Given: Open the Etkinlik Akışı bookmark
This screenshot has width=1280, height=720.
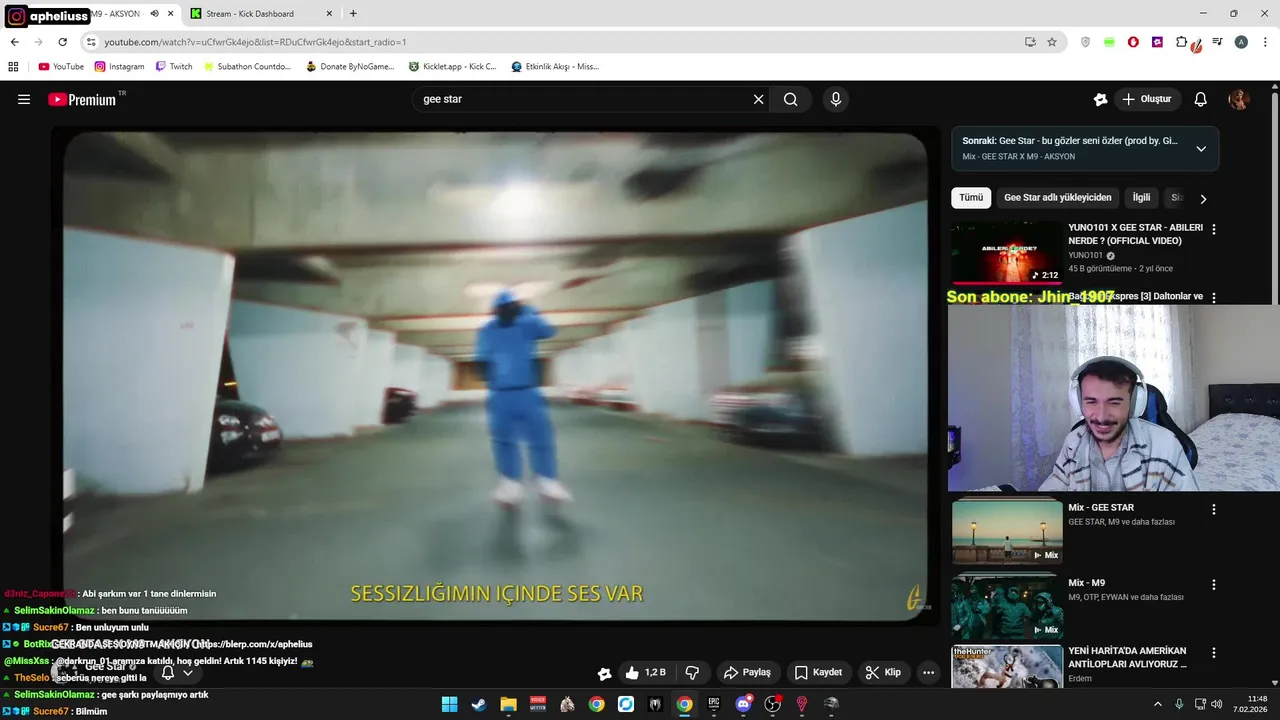Looking at the screenshot, I should [x=555, y=67].
